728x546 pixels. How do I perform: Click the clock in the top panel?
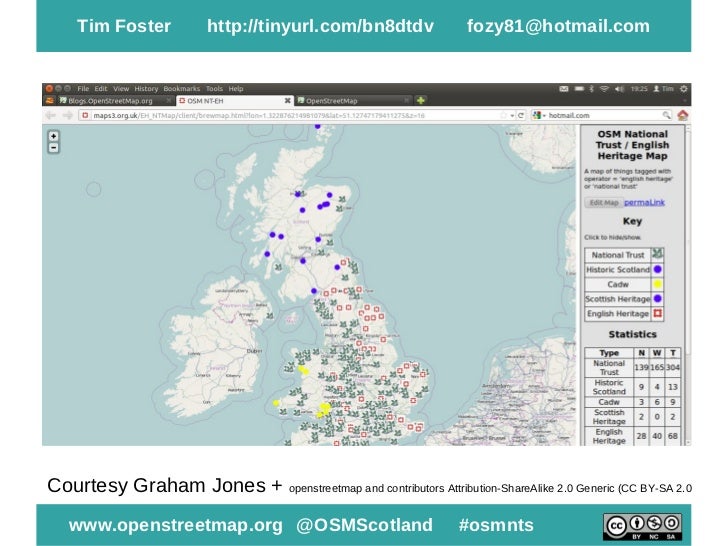pos(639,89)
